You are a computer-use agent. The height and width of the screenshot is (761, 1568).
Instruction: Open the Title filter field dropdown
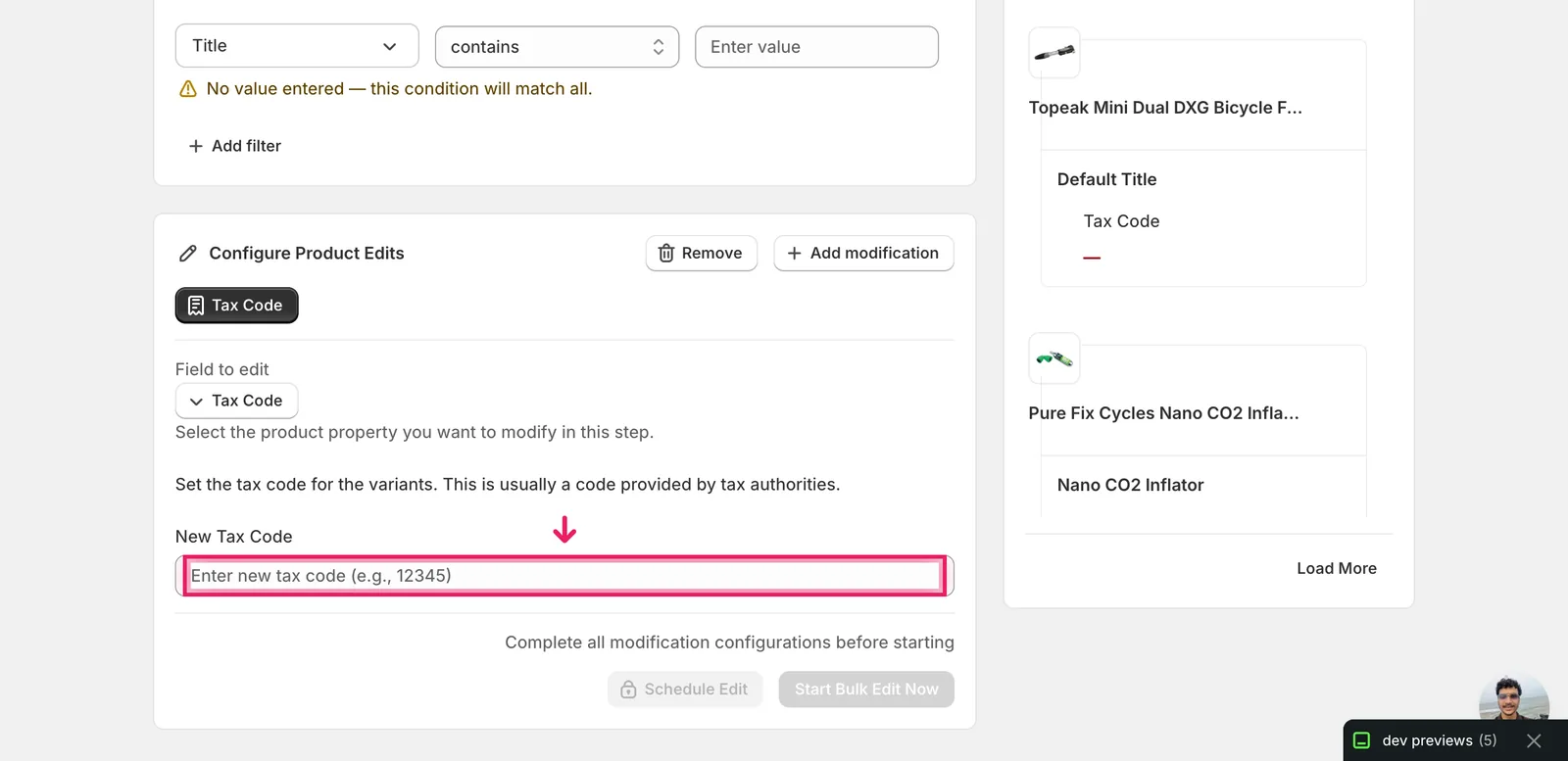297,46
